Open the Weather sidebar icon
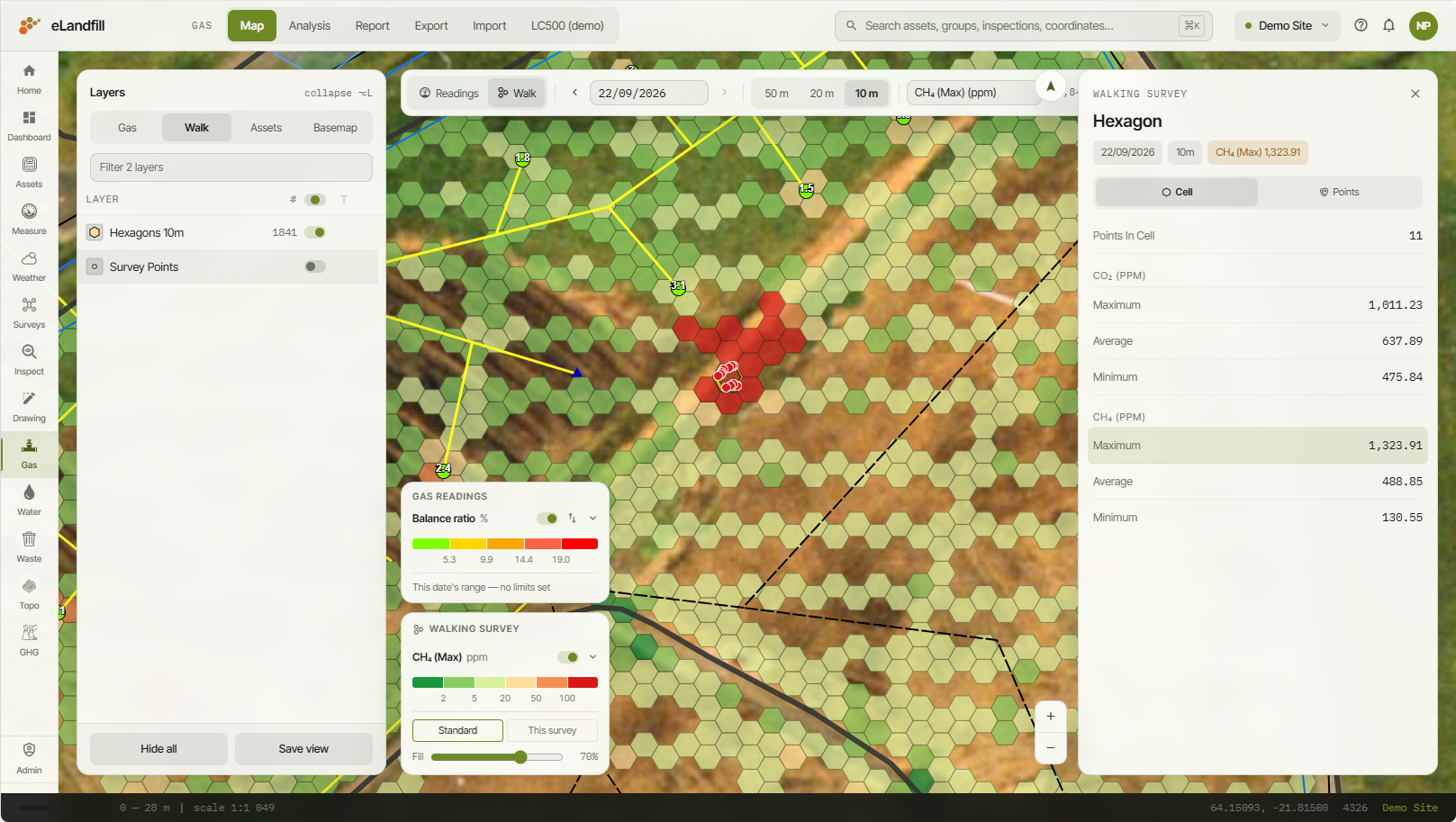The height and width of the screenshot is (822, 1456). (29, 266)
